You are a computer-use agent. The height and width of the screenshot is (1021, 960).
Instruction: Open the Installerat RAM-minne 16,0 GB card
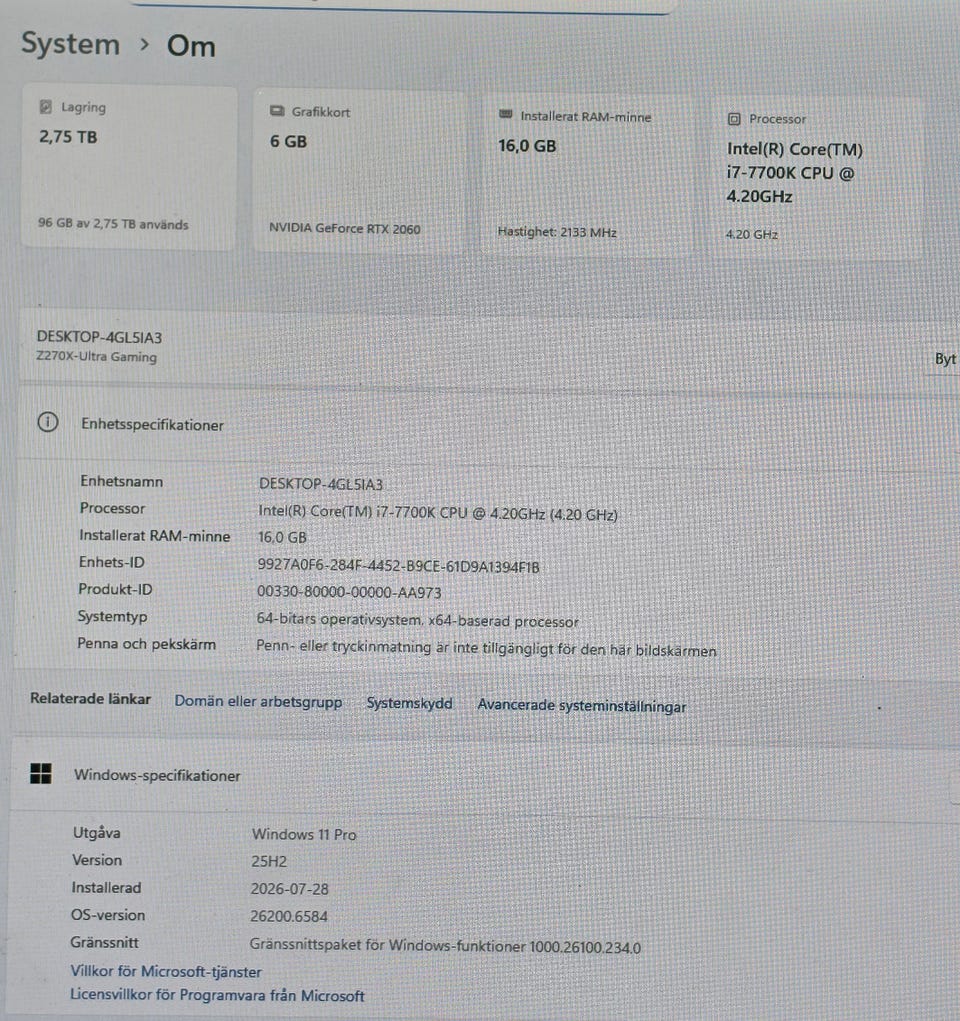click(588, 175)
